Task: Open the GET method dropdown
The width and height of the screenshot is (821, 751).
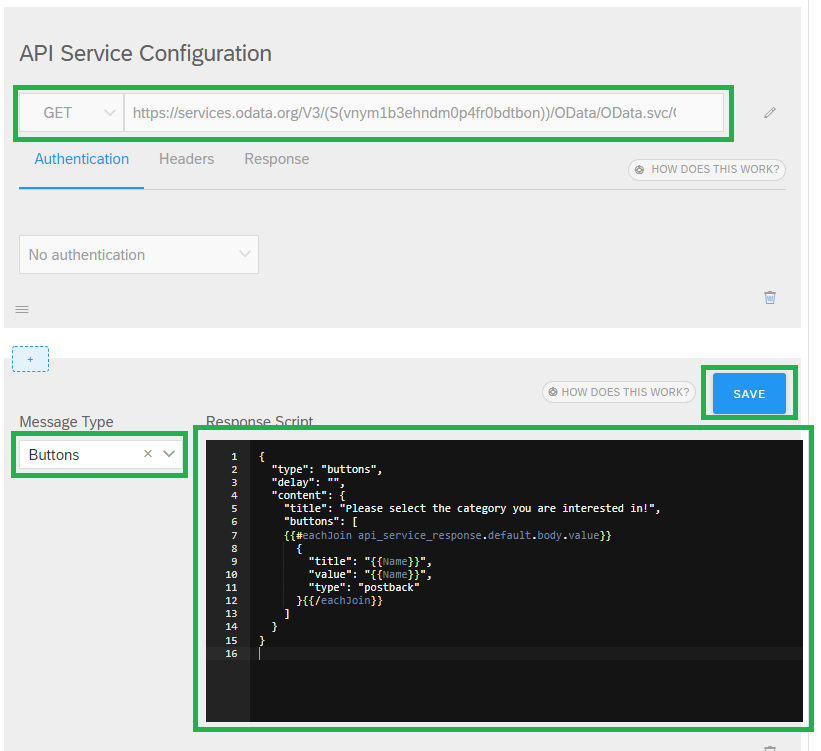Action: (72, 113)
